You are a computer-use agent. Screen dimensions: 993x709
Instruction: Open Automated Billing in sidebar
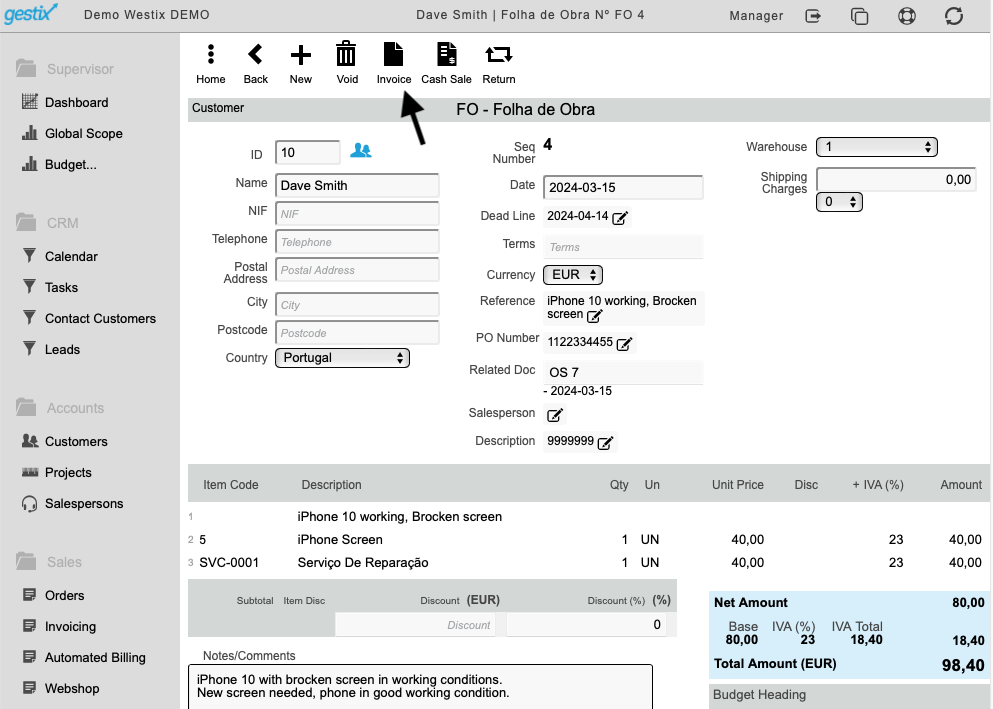coord(84,656)
